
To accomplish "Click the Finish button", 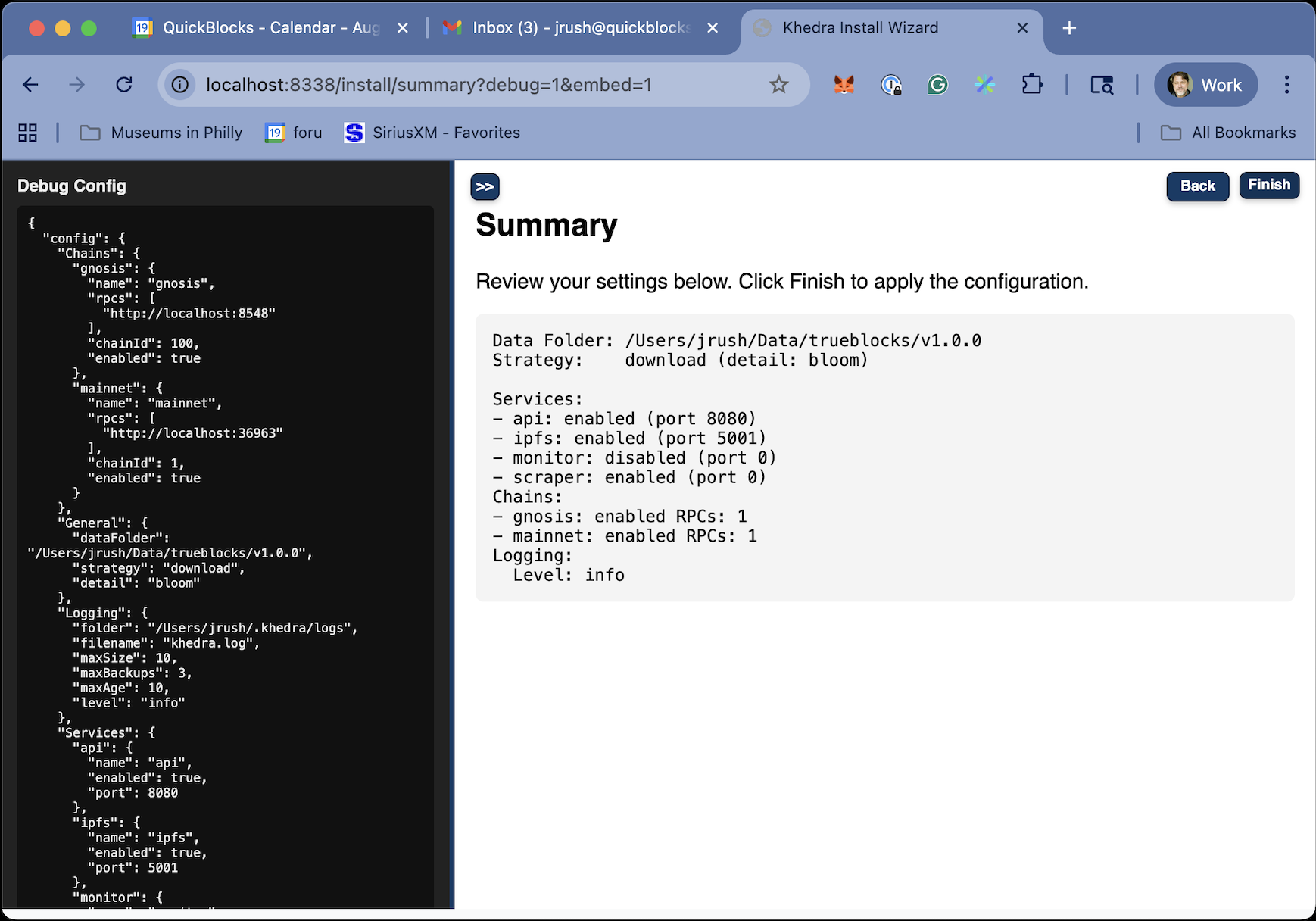I will pyautogui.click(x=1269, y=185).
